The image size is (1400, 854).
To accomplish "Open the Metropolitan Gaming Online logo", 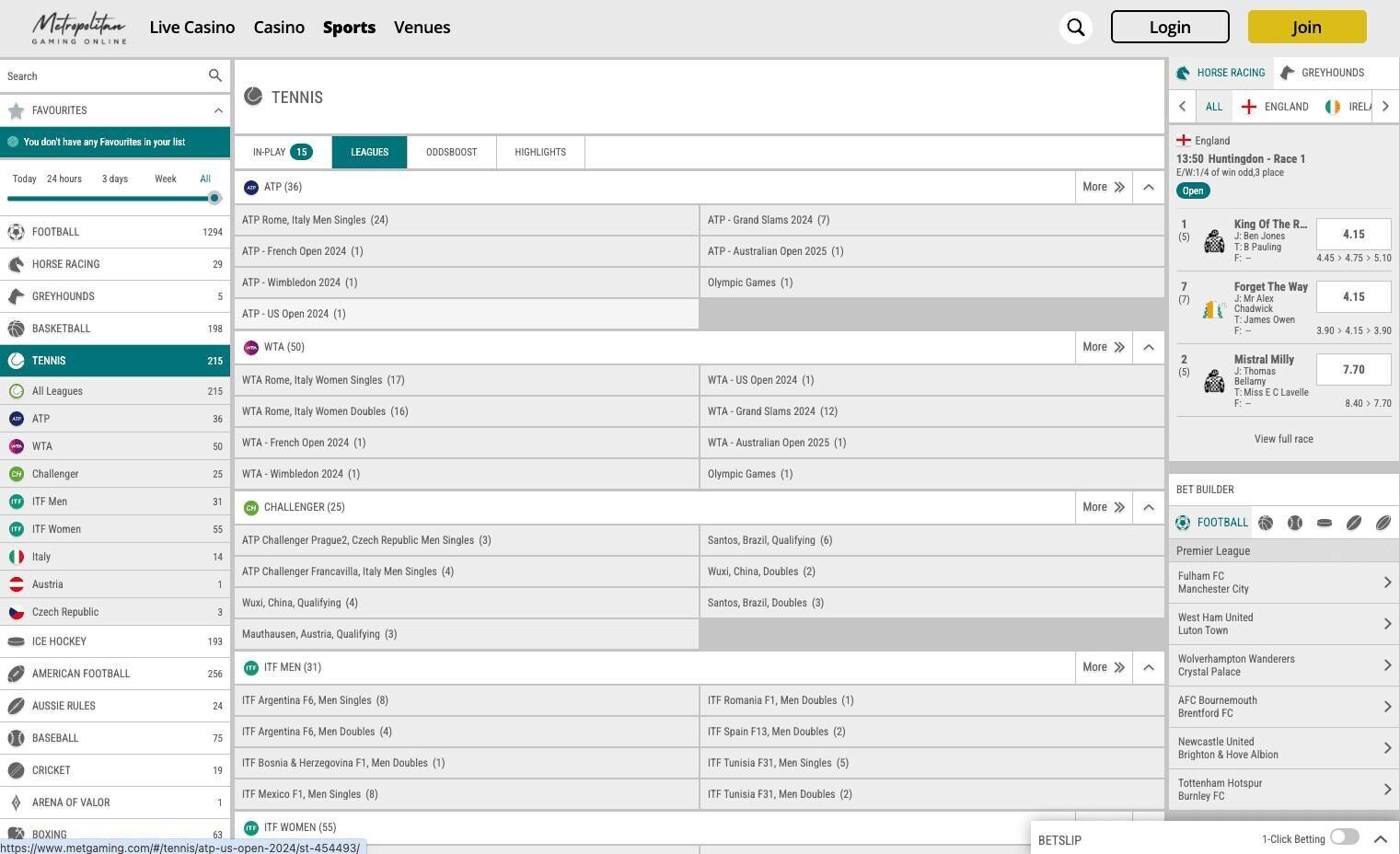I will (79, 28).
